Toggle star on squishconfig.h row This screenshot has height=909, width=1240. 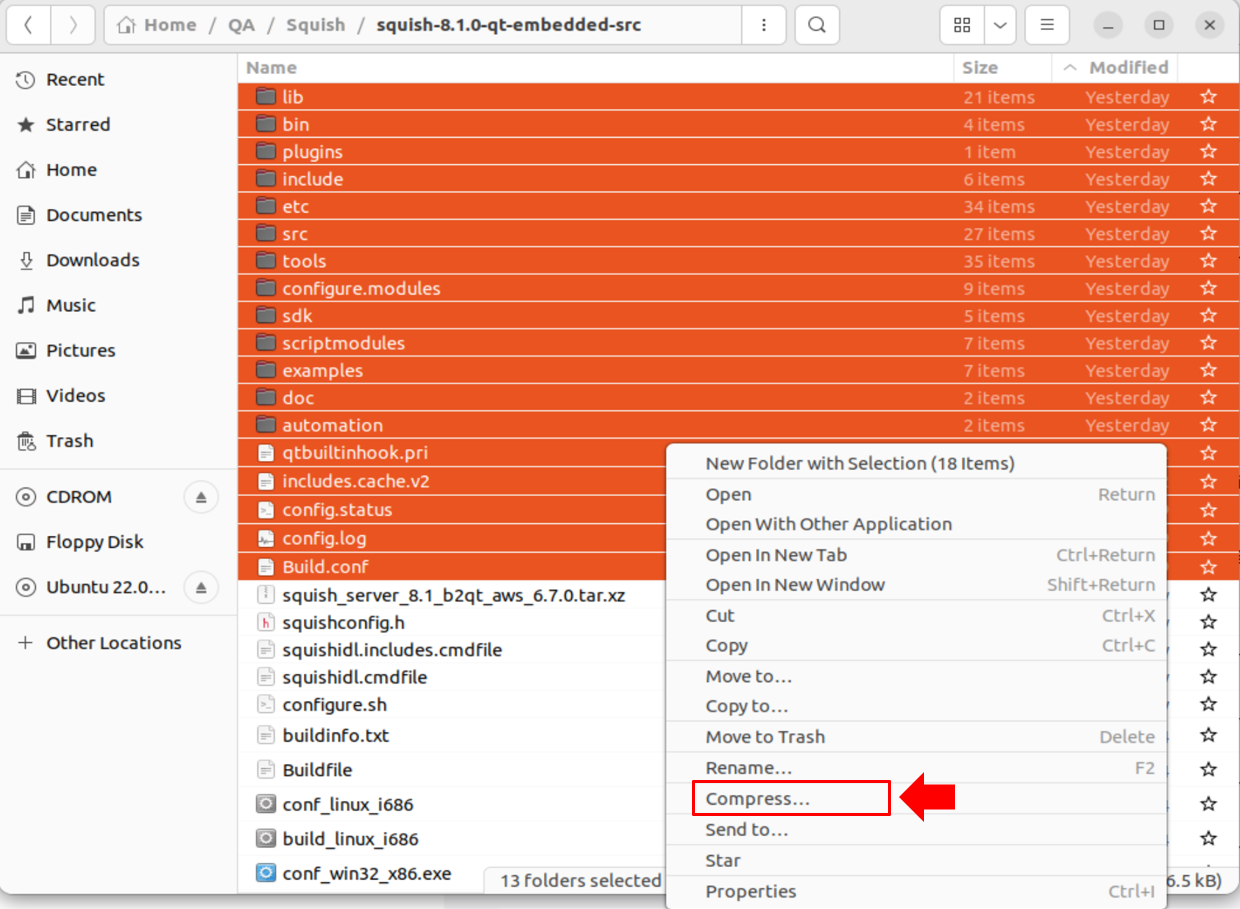[1208, 622]
